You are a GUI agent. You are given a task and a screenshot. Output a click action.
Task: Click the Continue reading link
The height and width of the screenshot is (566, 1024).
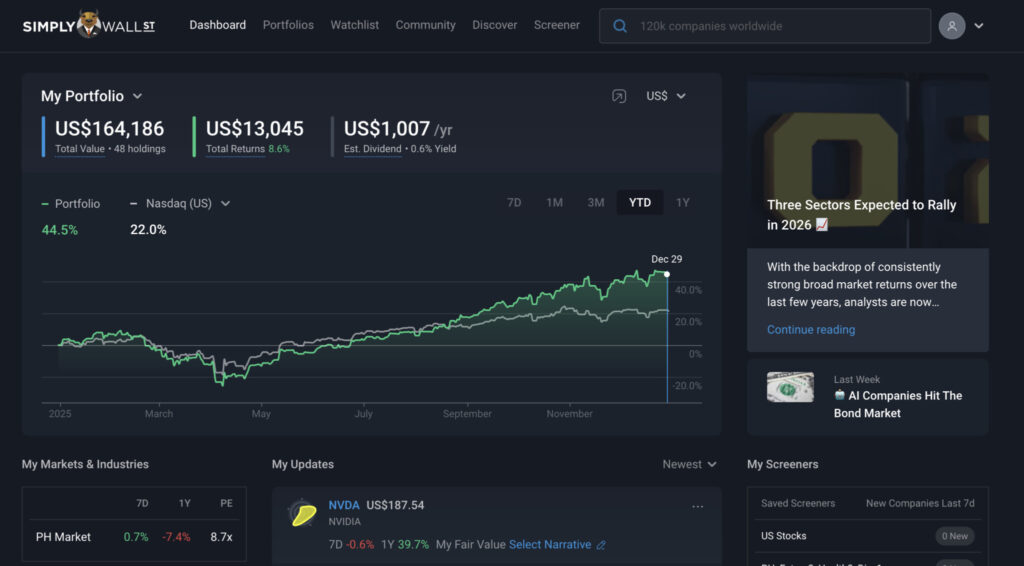(811, 330)
